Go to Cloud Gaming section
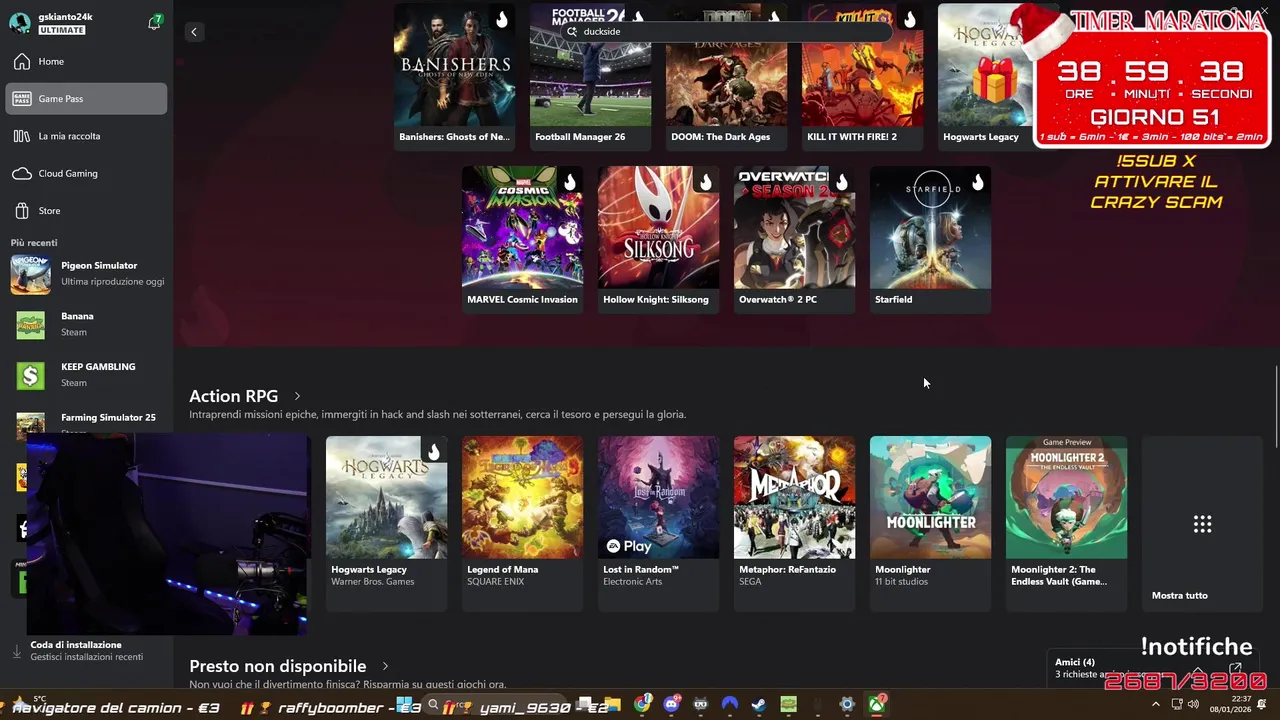The width and height of the screenshot is (1280, 720). point(86,173)
